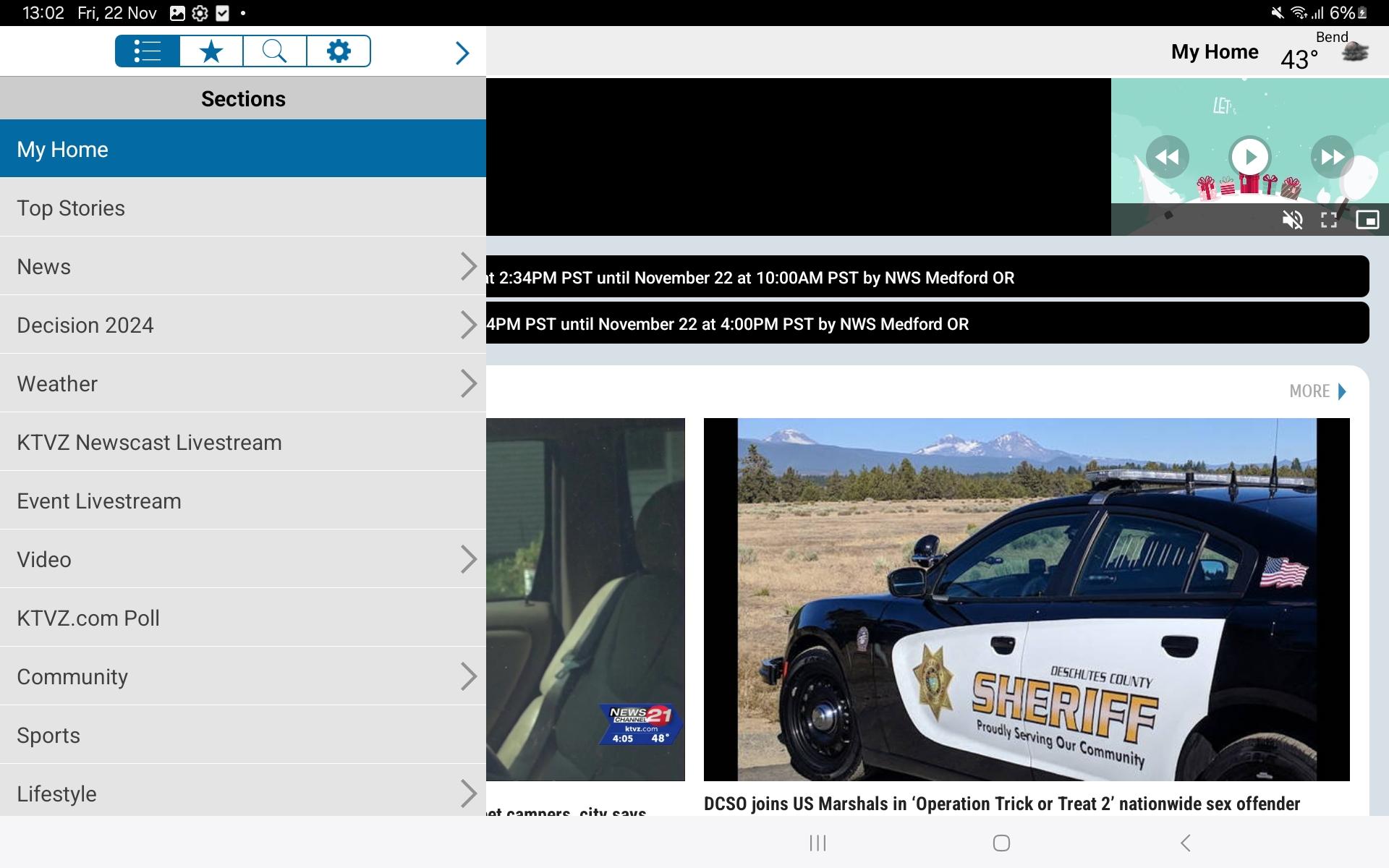Open KTVZ.com Poll
Screen dimensions: 1389x868
pos(243,618)
